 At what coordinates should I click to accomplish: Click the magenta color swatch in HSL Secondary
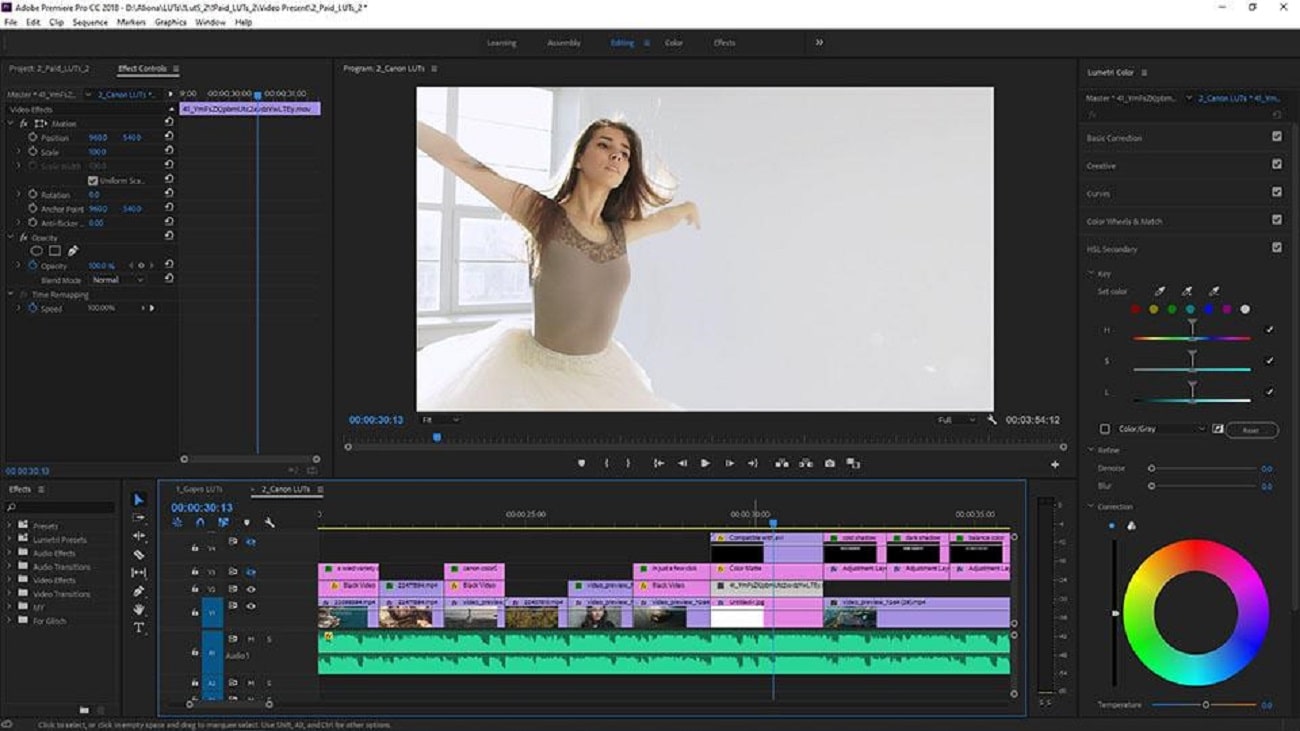point(1227,309)
